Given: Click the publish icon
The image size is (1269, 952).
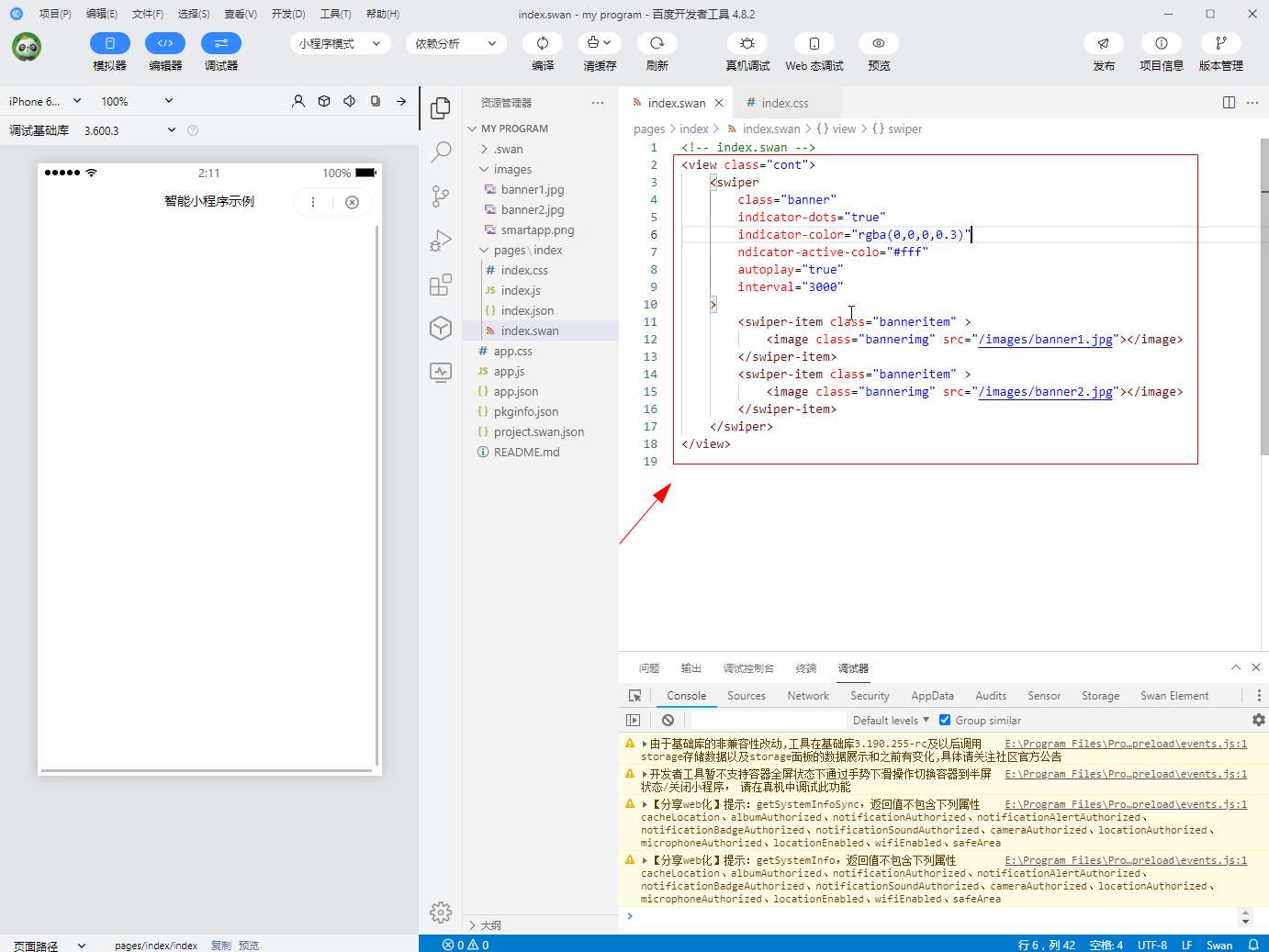Looking at the screenshot, I should 1104,43.
